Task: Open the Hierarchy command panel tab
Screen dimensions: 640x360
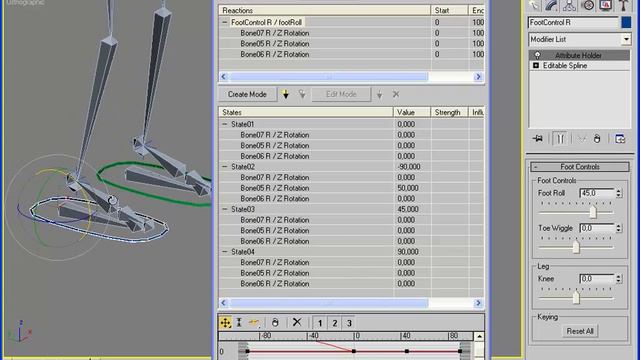Action: pyautogui.click(x=569, y=5)
